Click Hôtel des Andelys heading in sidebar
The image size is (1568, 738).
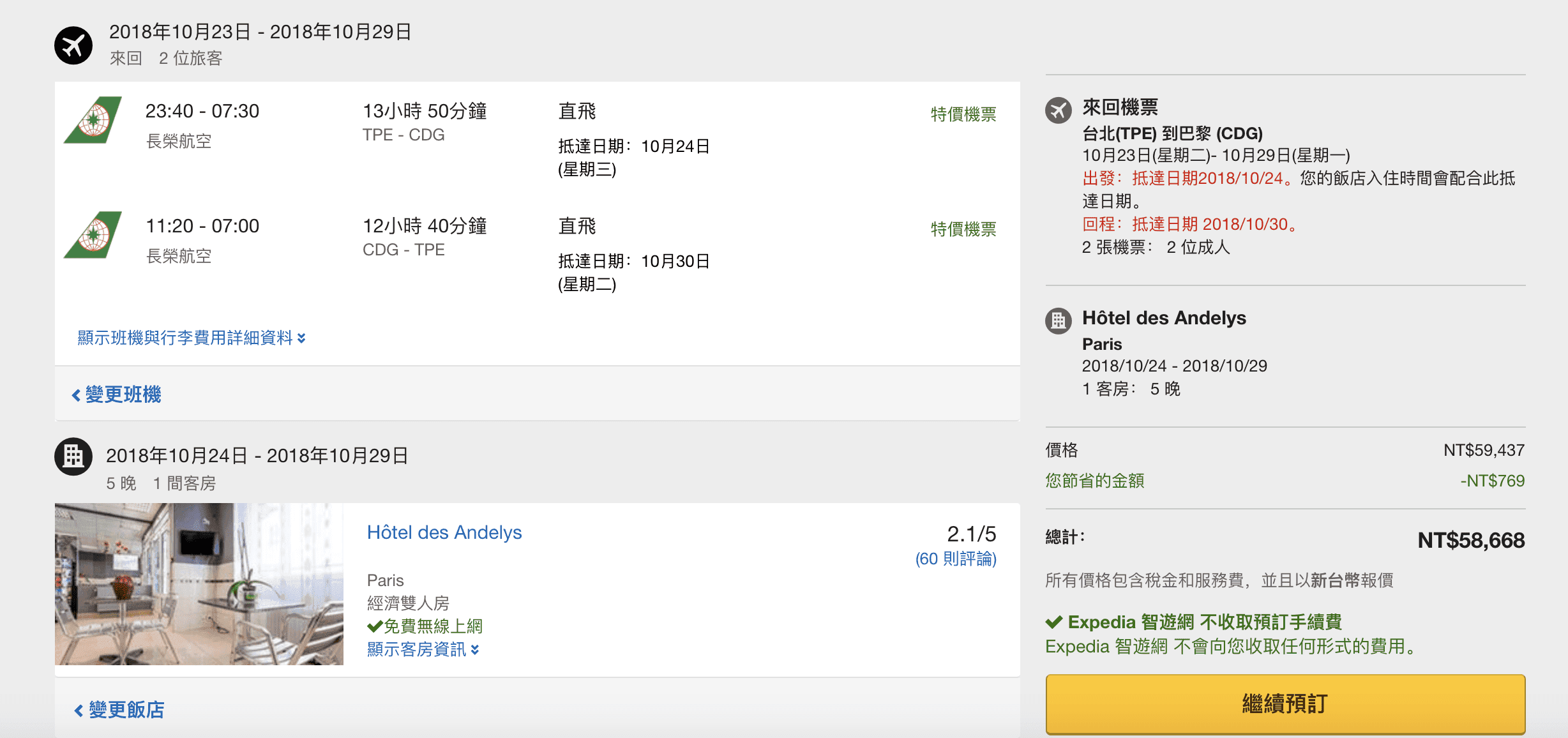1164,318
